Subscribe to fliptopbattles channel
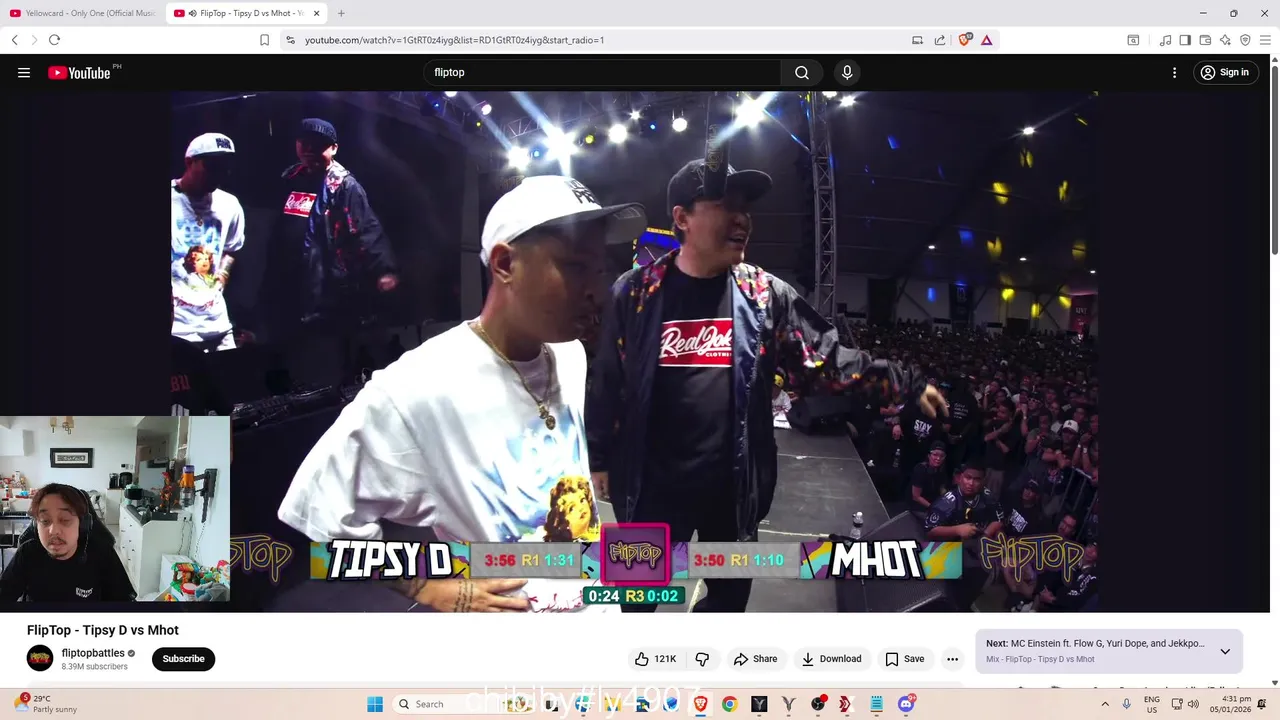 183,659
